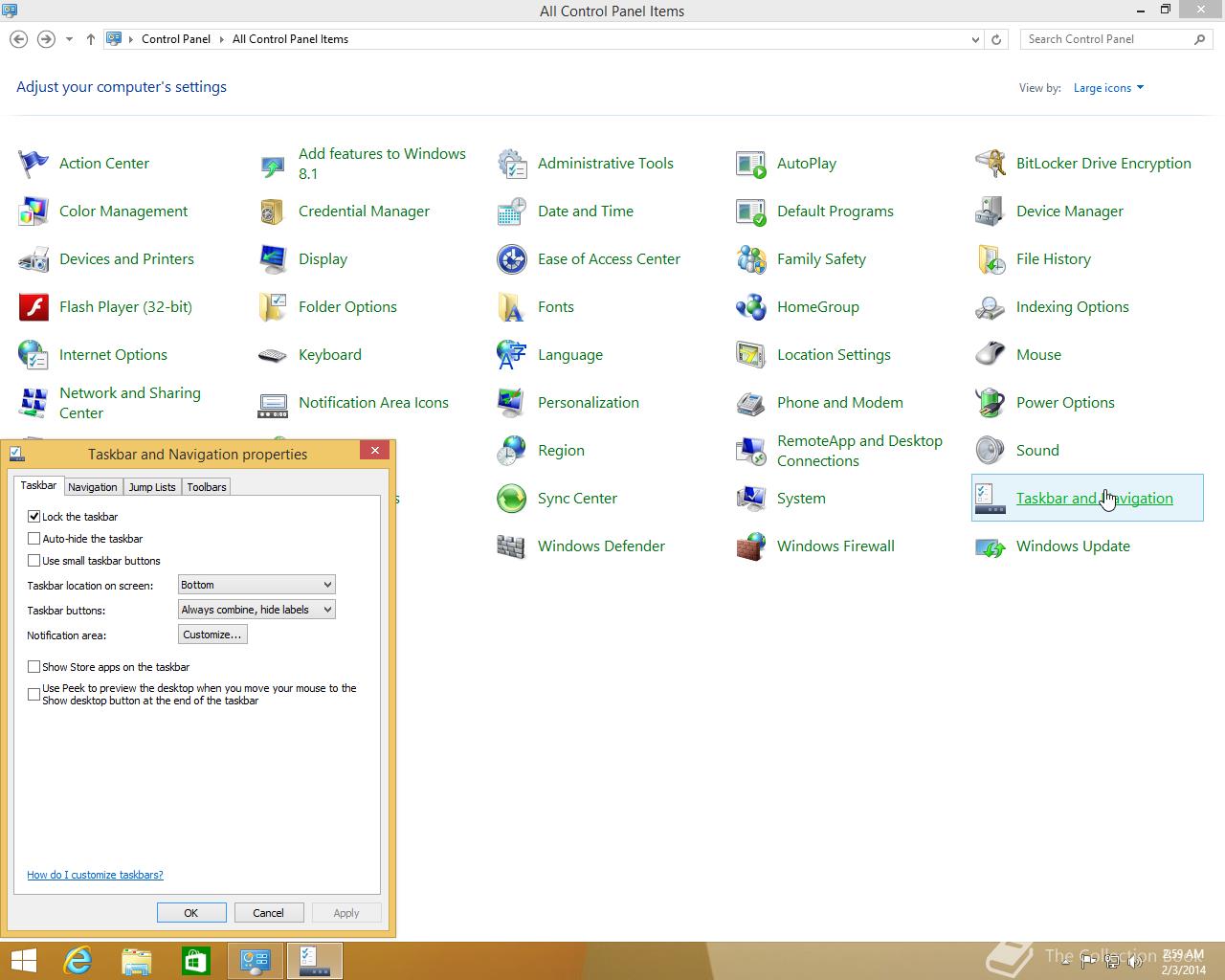
Task: Confirm the dialog with OK
Action: [191, 913]
